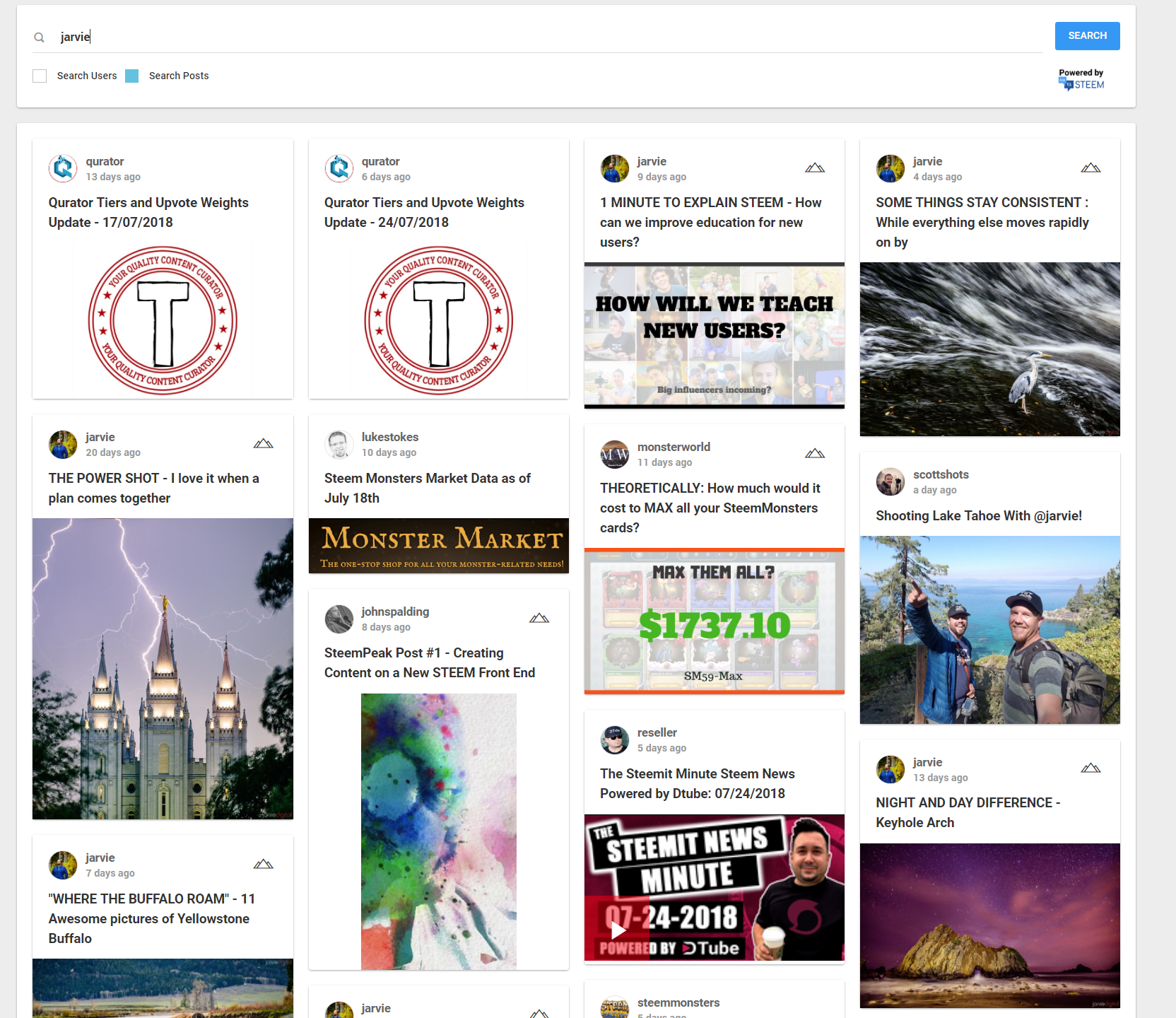Open the steemmonsters profile avatar

tap(614, 1007)
